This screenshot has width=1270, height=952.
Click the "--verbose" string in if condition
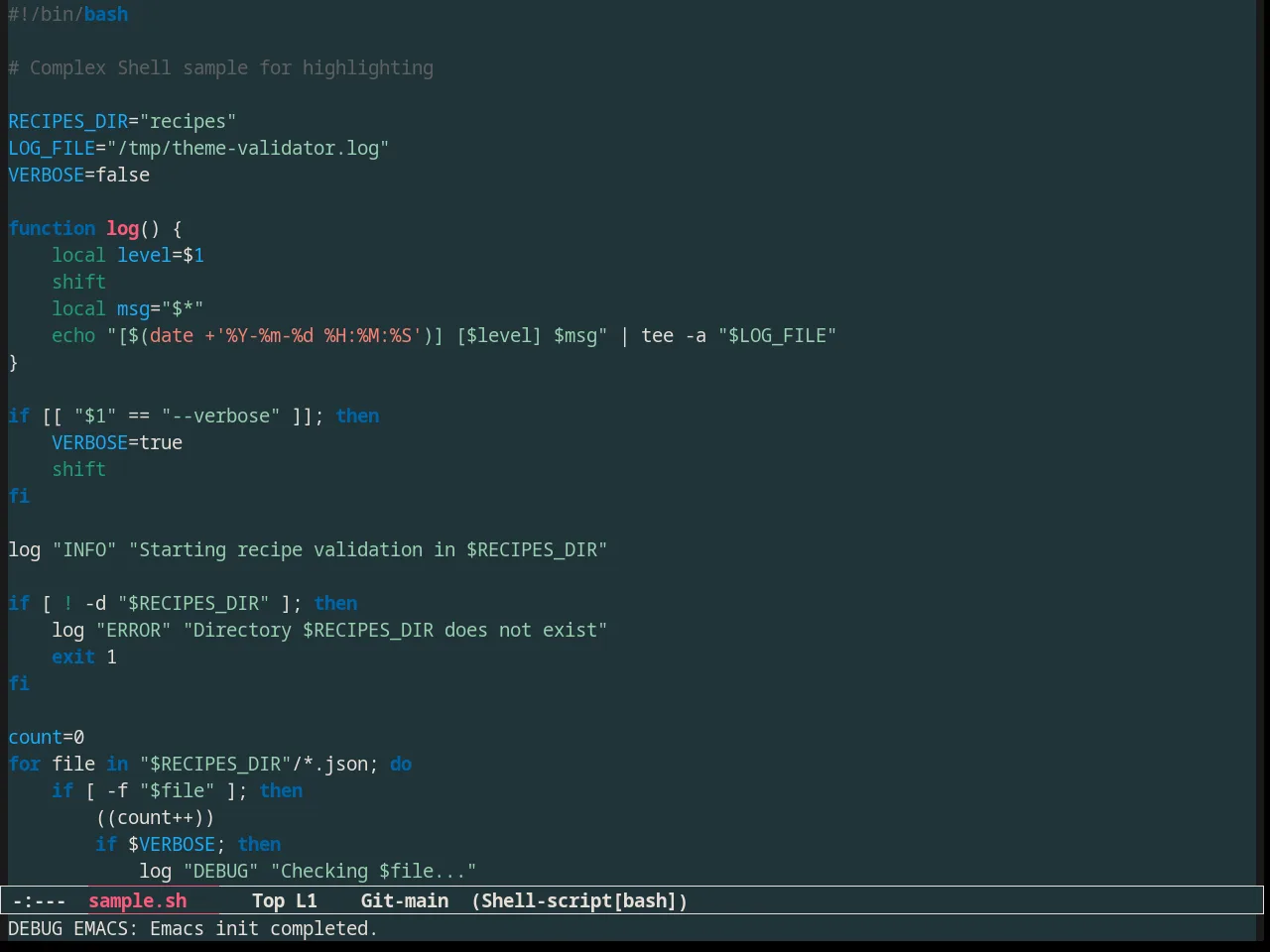coord(220,416)
